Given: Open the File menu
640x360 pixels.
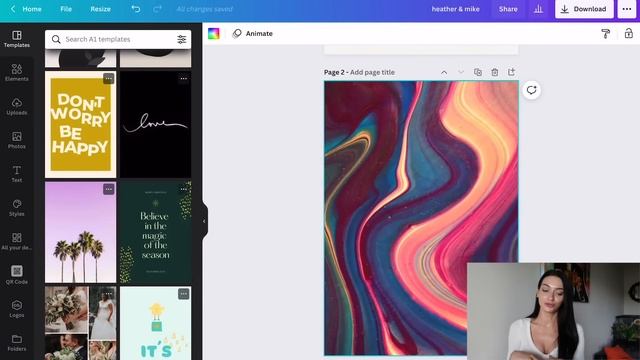Looking at the screenshot, I should (x=66, y=9).
